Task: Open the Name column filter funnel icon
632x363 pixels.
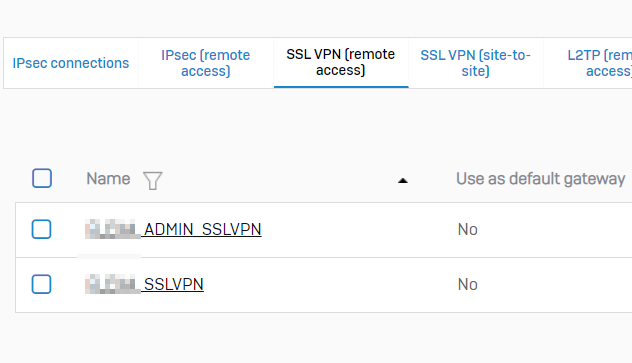Action: (153, 180)
